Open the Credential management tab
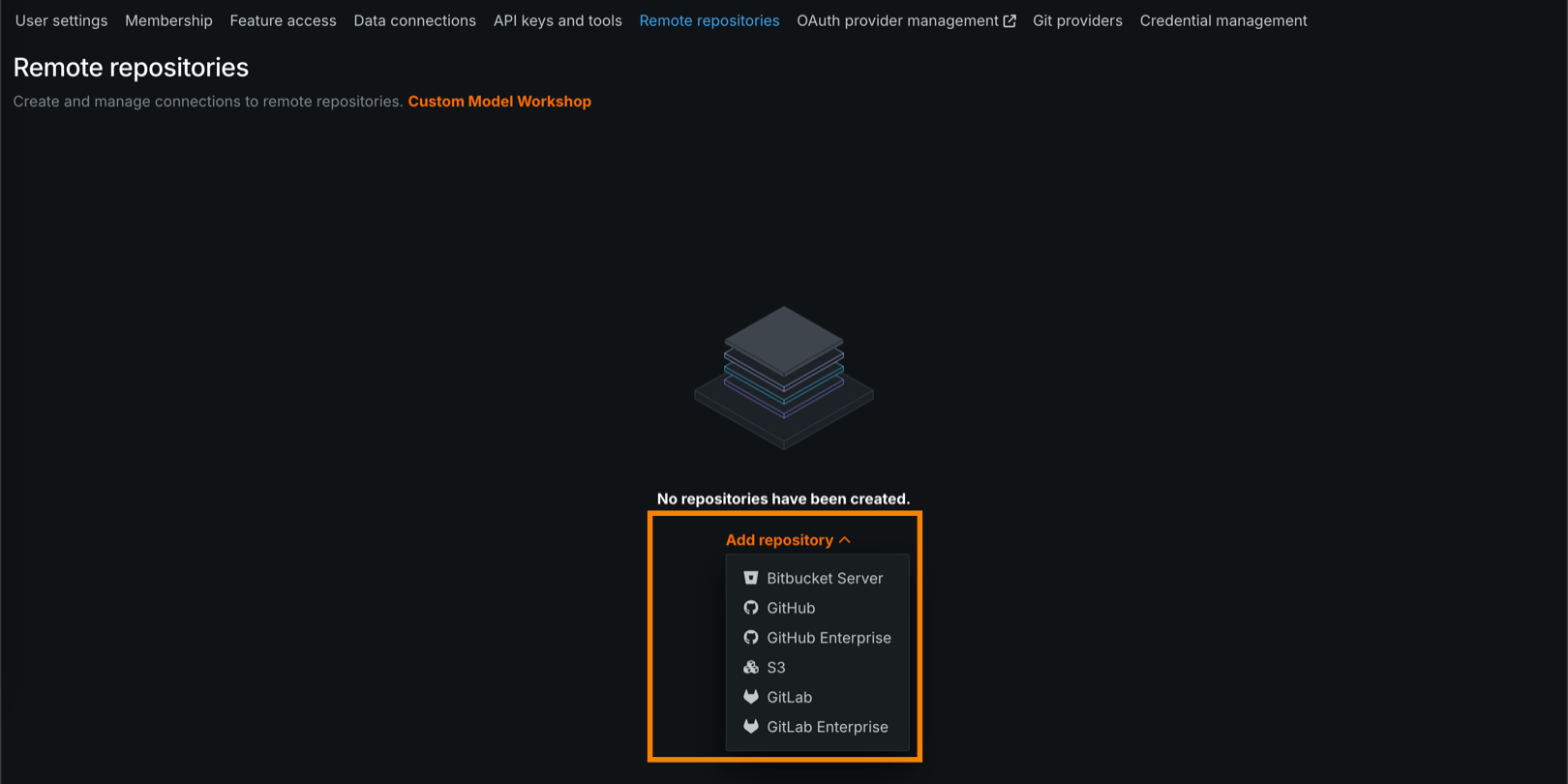Screen dimensions: 1568x784 [x=1222, y=20]
